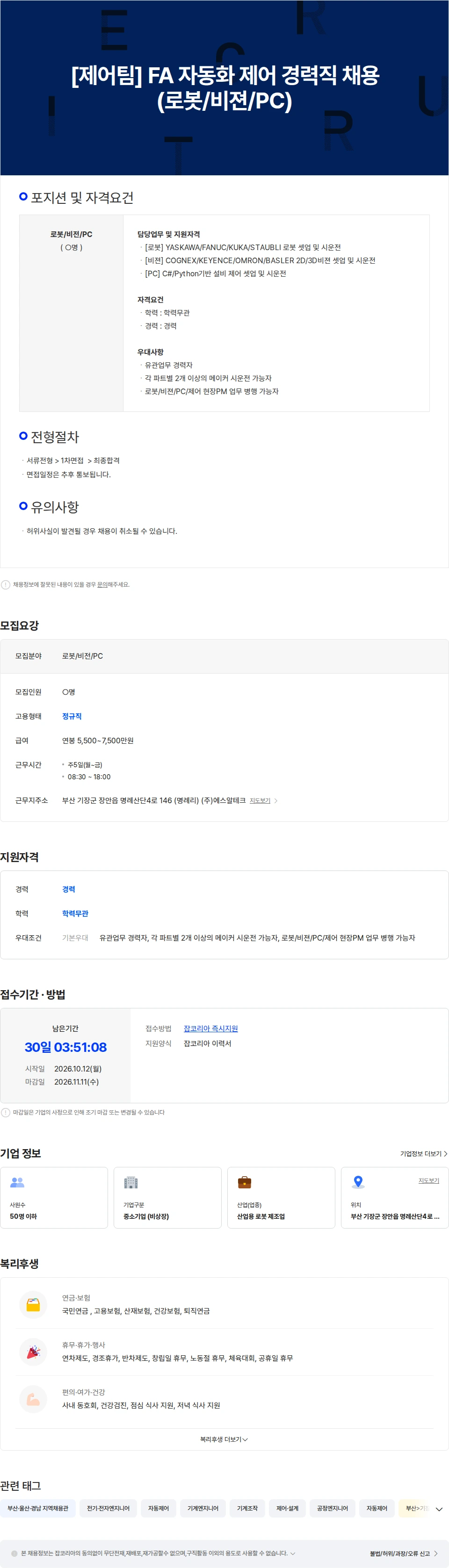Select 전기·전자엔지니어 tag
449x1568 pixels.
[108, 1508]
